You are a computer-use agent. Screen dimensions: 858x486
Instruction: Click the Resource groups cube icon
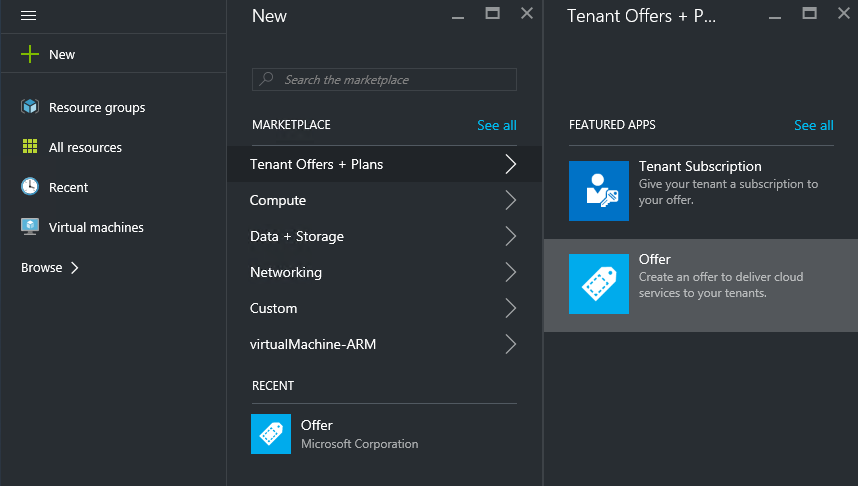click(30, 107)
